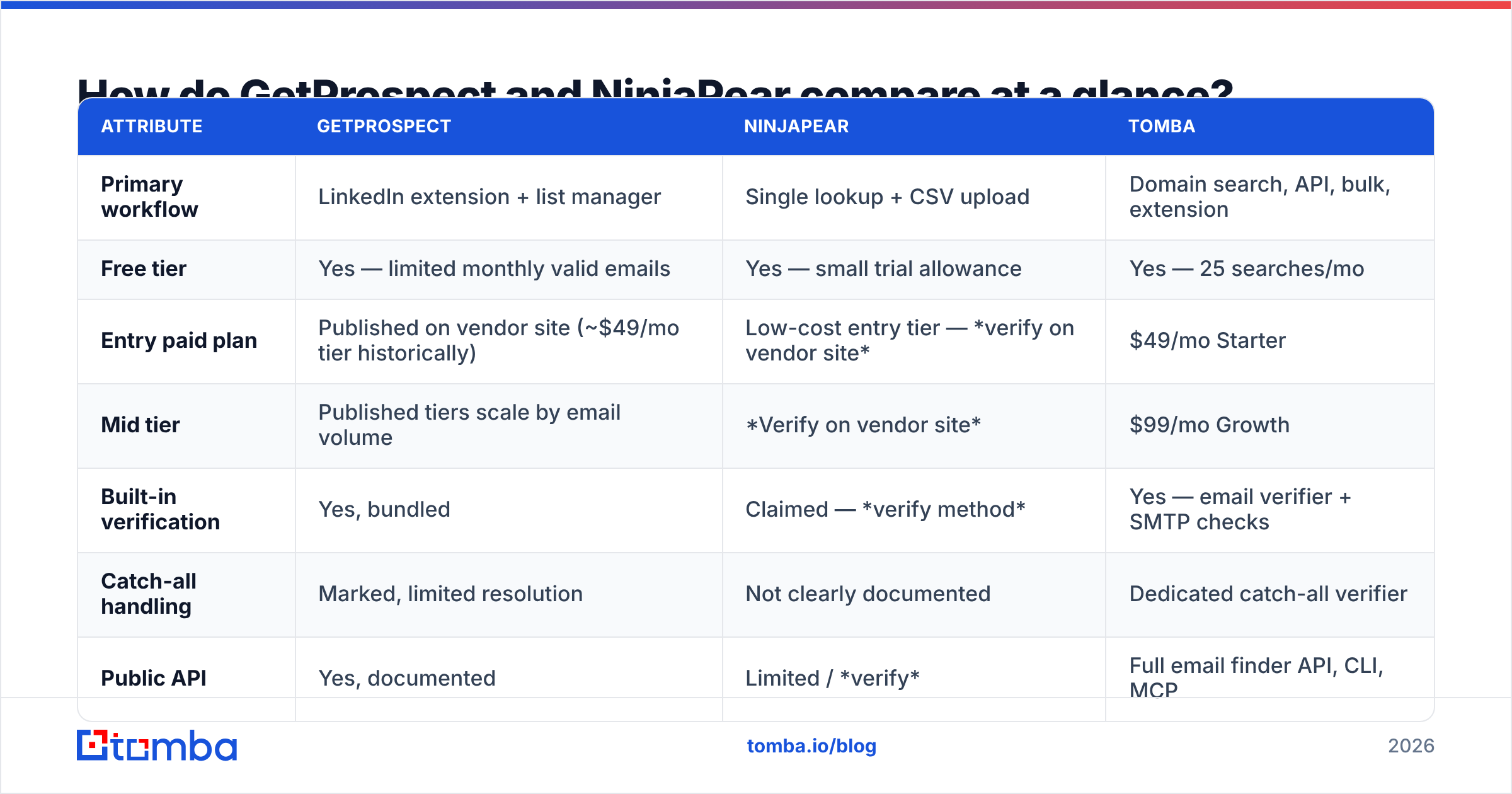Select the 'Free tier' row label
The height and width of the screenshot is (794, 1512).
click(x=144, y=268)
